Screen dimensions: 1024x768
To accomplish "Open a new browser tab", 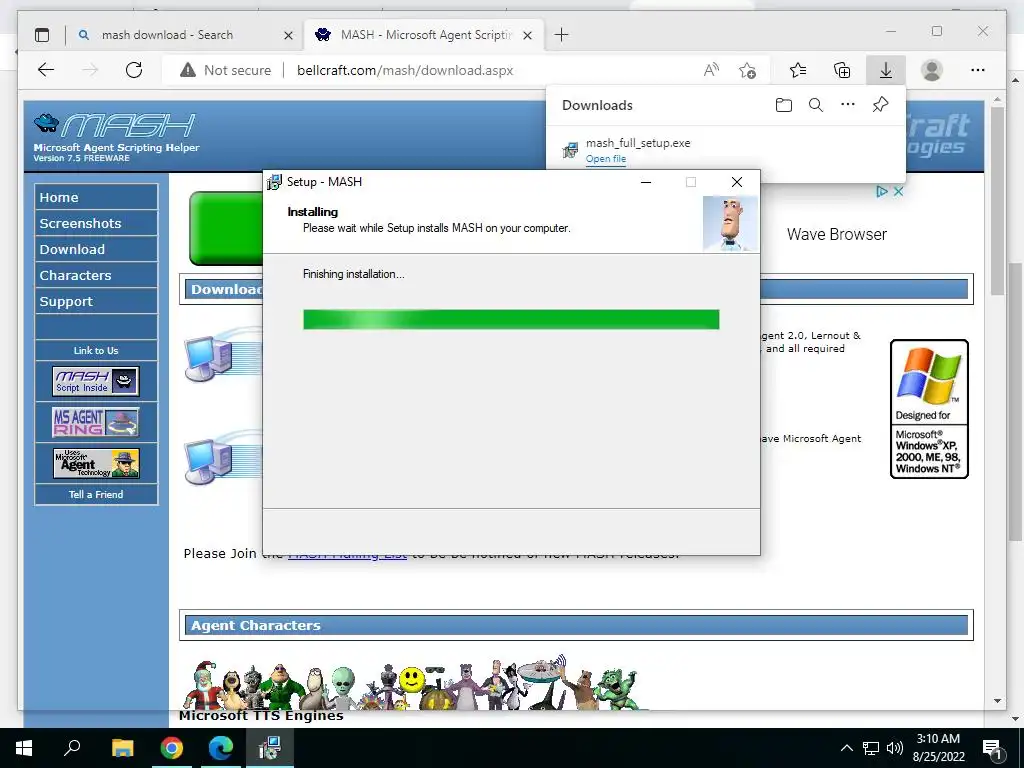I will (561, 35).
